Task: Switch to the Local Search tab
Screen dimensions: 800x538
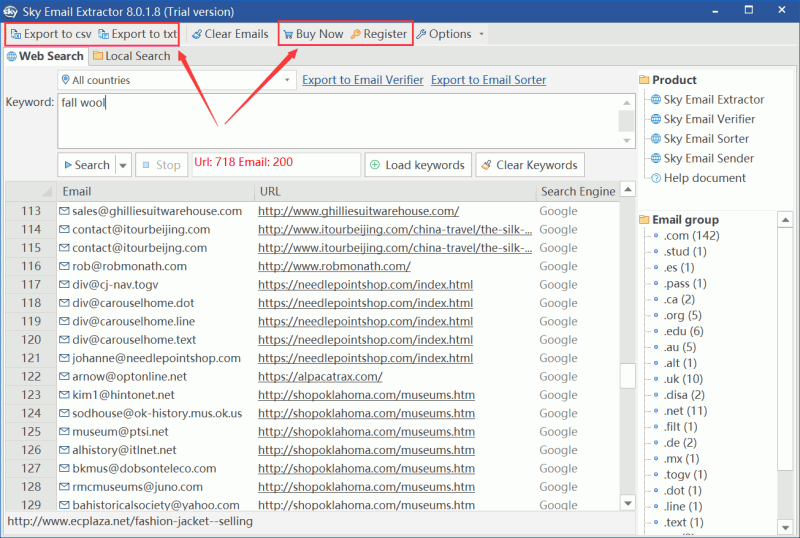Action: [132, 56]
